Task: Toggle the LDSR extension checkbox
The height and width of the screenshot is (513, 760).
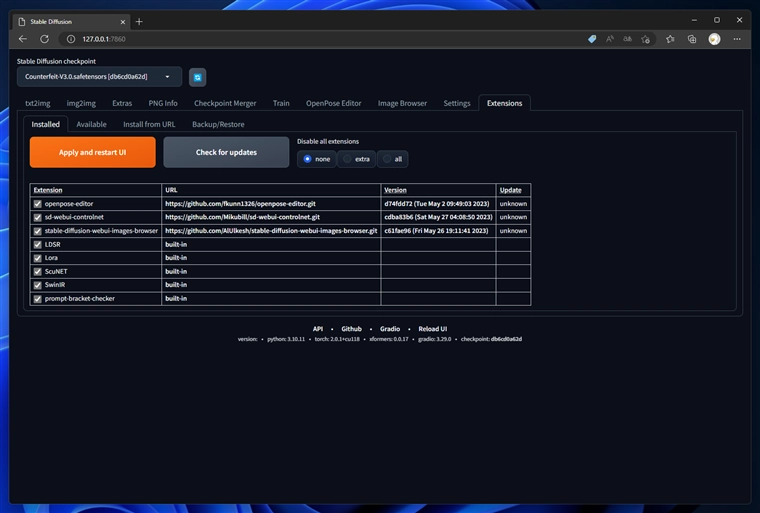Action: (37, 244)
